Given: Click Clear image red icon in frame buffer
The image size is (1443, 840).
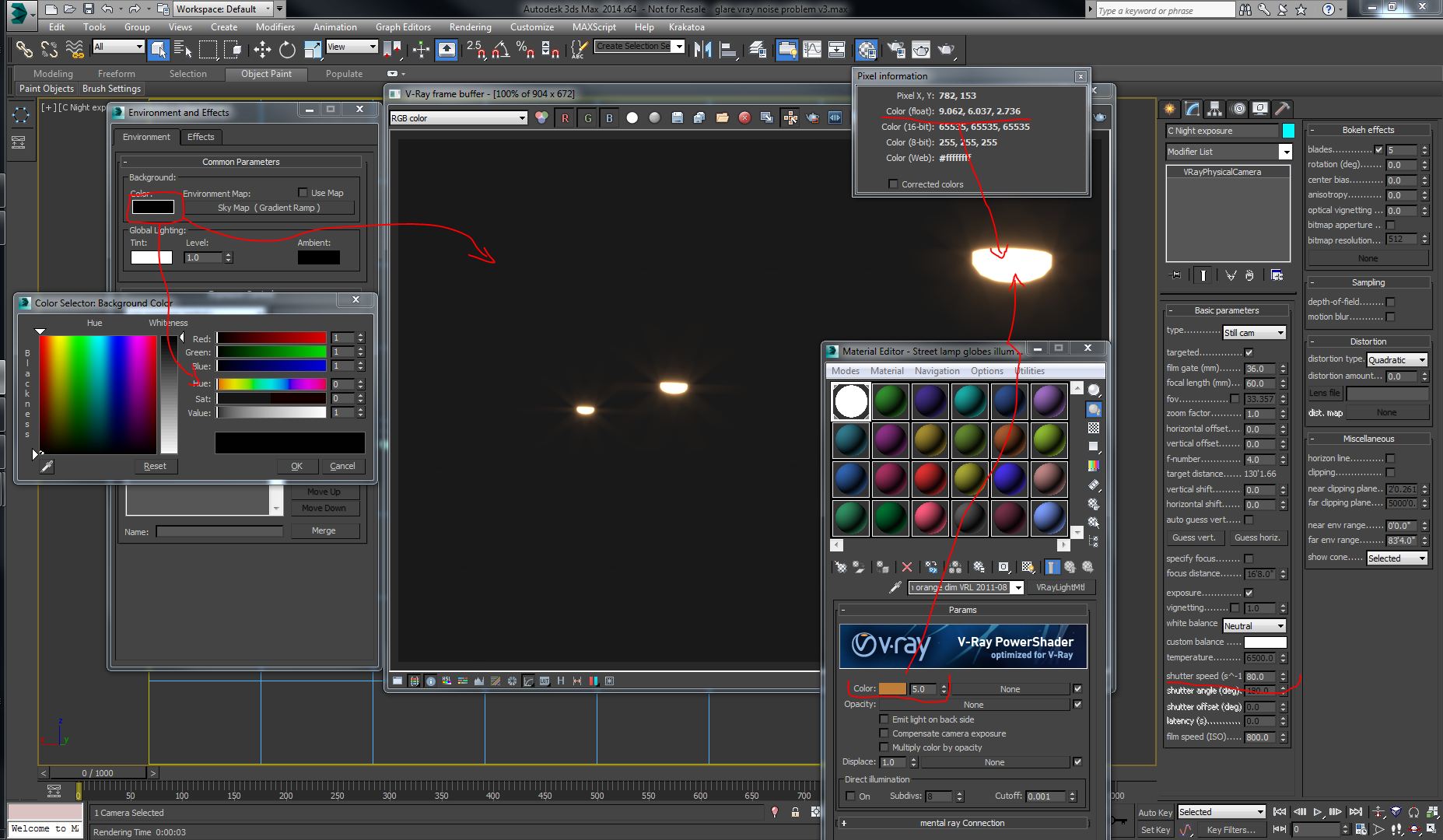Looking at the screenshot, I should [744, 117].
